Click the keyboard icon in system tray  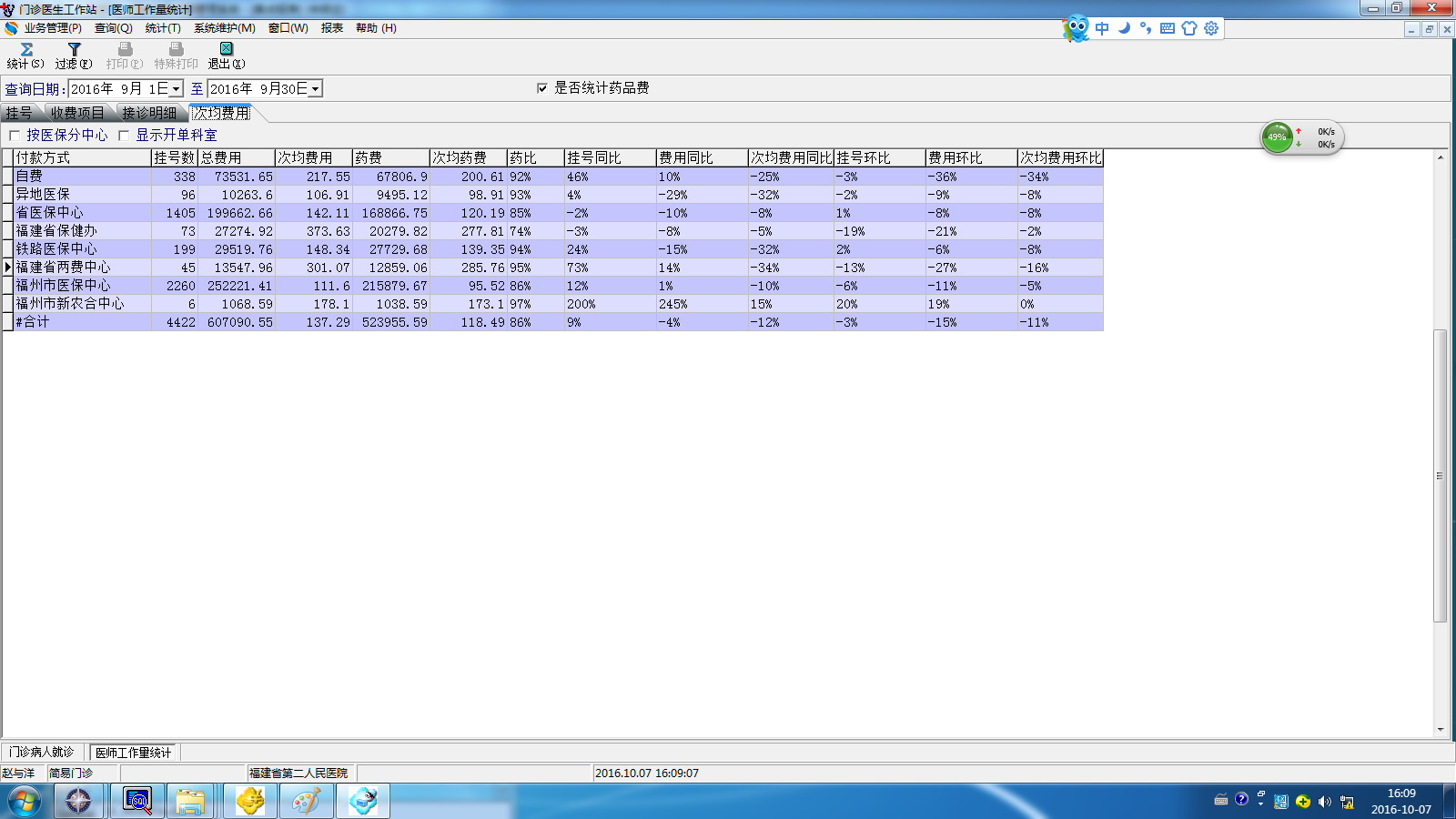[1221, 800]
